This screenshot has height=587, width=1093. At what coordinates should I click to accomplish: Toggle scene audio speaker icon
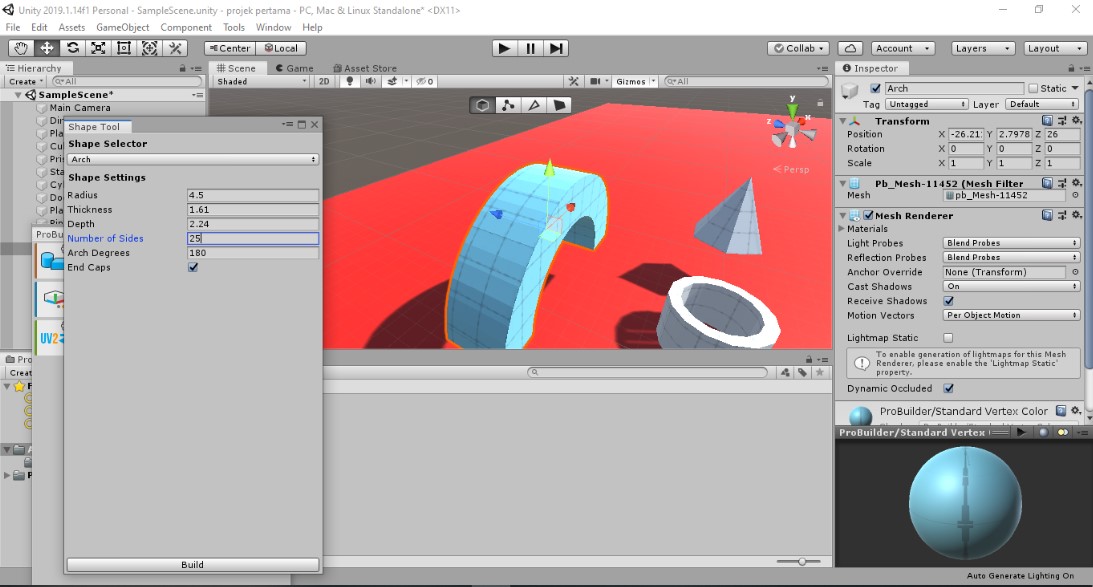[x=371, y=82]
